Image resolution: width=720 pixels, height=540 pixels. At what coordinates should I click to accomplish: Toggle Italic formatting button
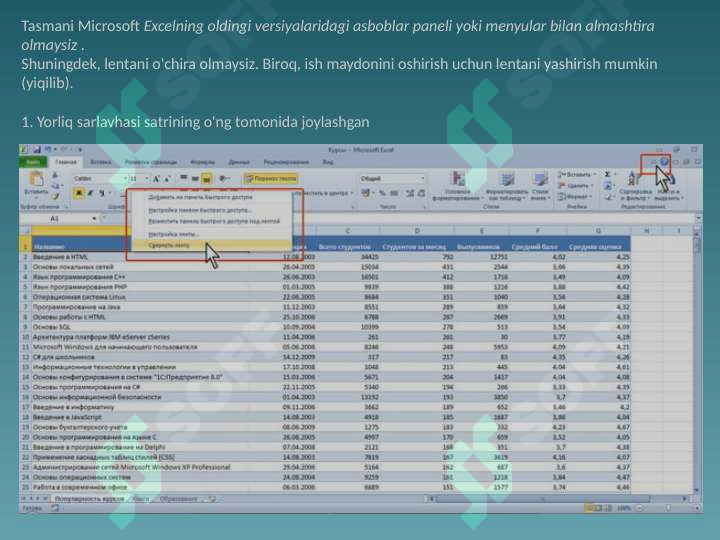pos(90,193)
